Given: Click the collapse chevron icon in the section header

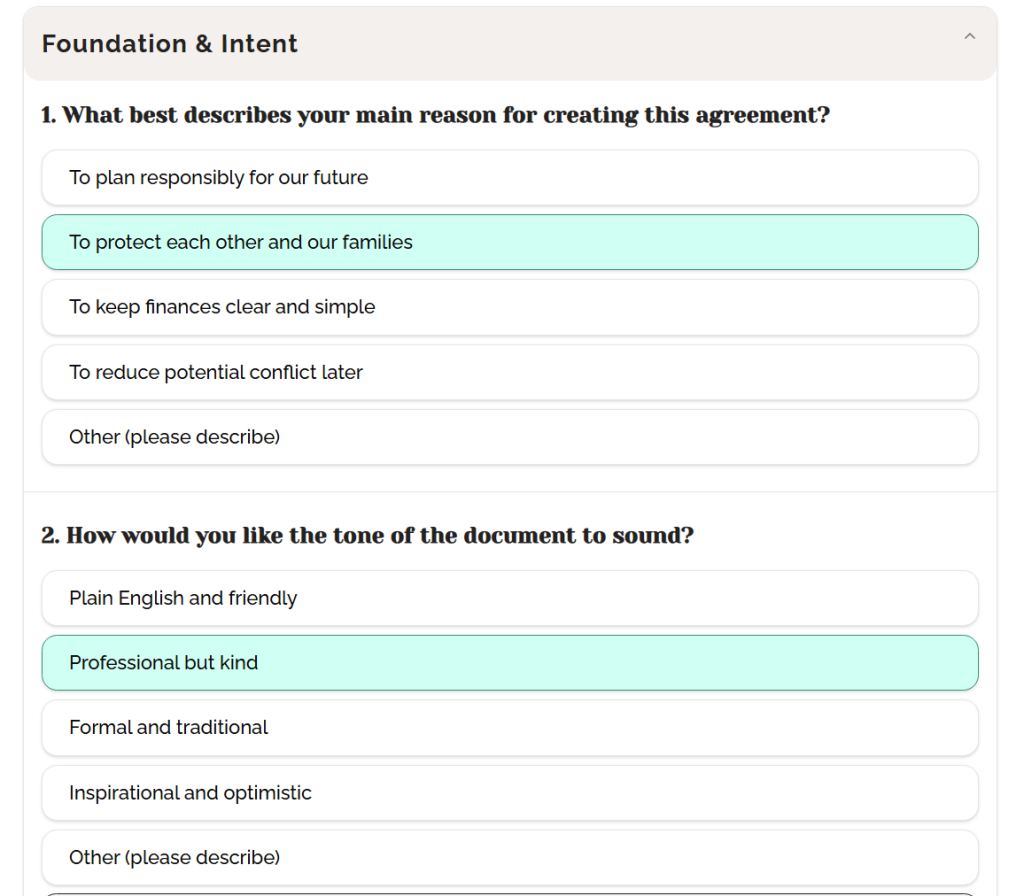Looking at the screenshot, I should [x=969, y=37].
